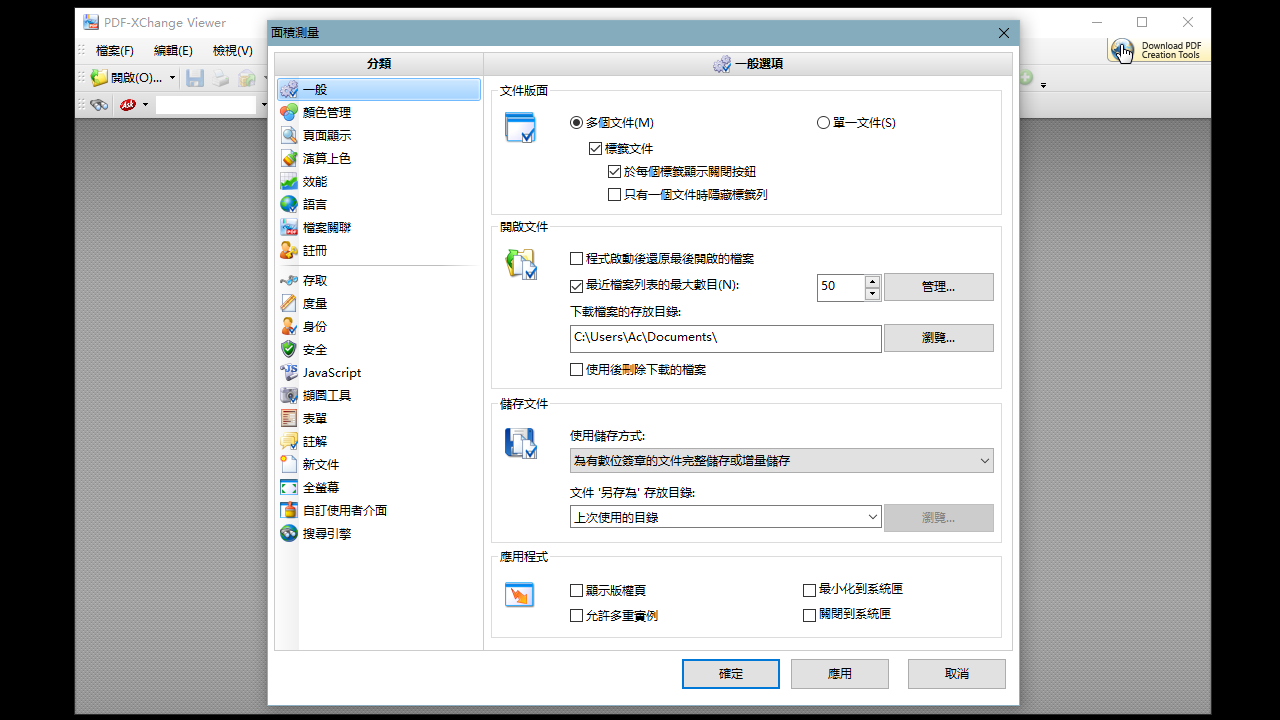
Task: Open the 編輯(E) menu
Action: coord(172,50)
